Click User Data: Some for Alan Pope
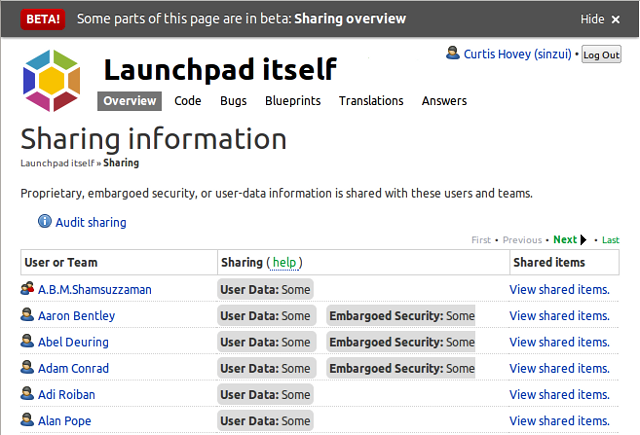 coord(265,421)
